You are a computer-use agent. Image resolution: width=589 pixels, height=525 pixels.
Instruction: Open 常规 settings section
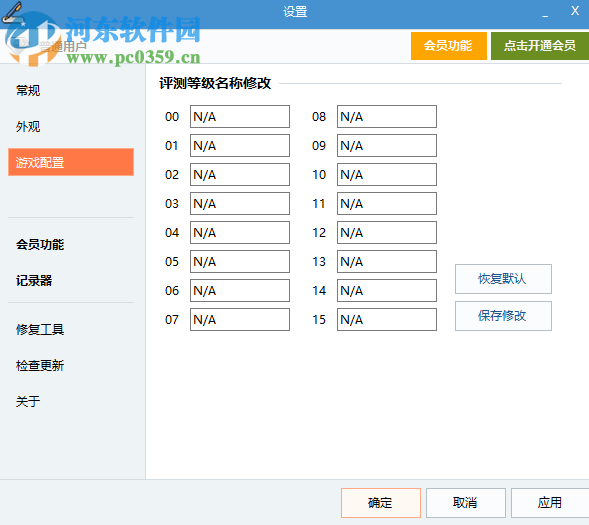(28, 91)
